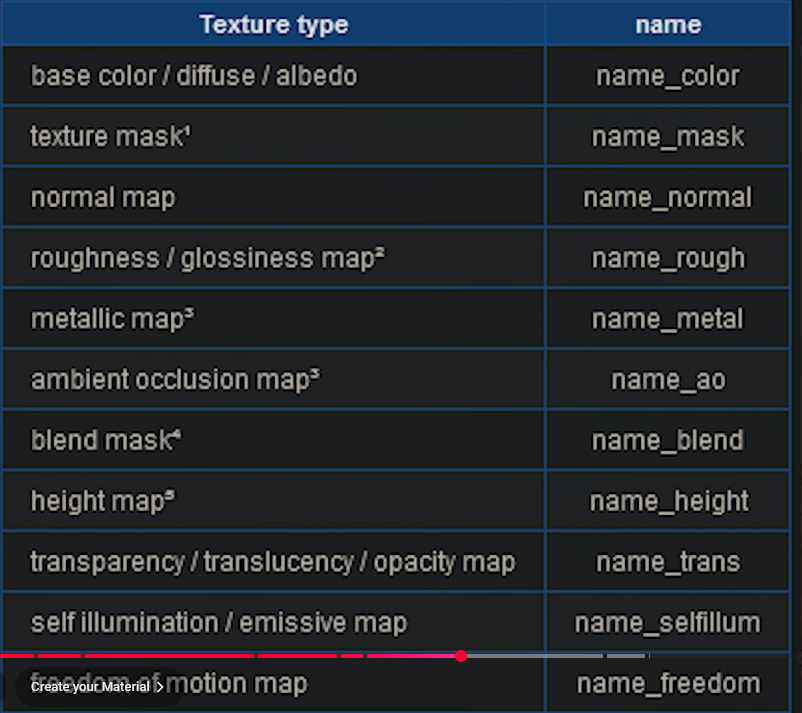This screenshot has height=713, width=802.
Task: Click the red playhead dot on the progress bar
Action: 461,656
